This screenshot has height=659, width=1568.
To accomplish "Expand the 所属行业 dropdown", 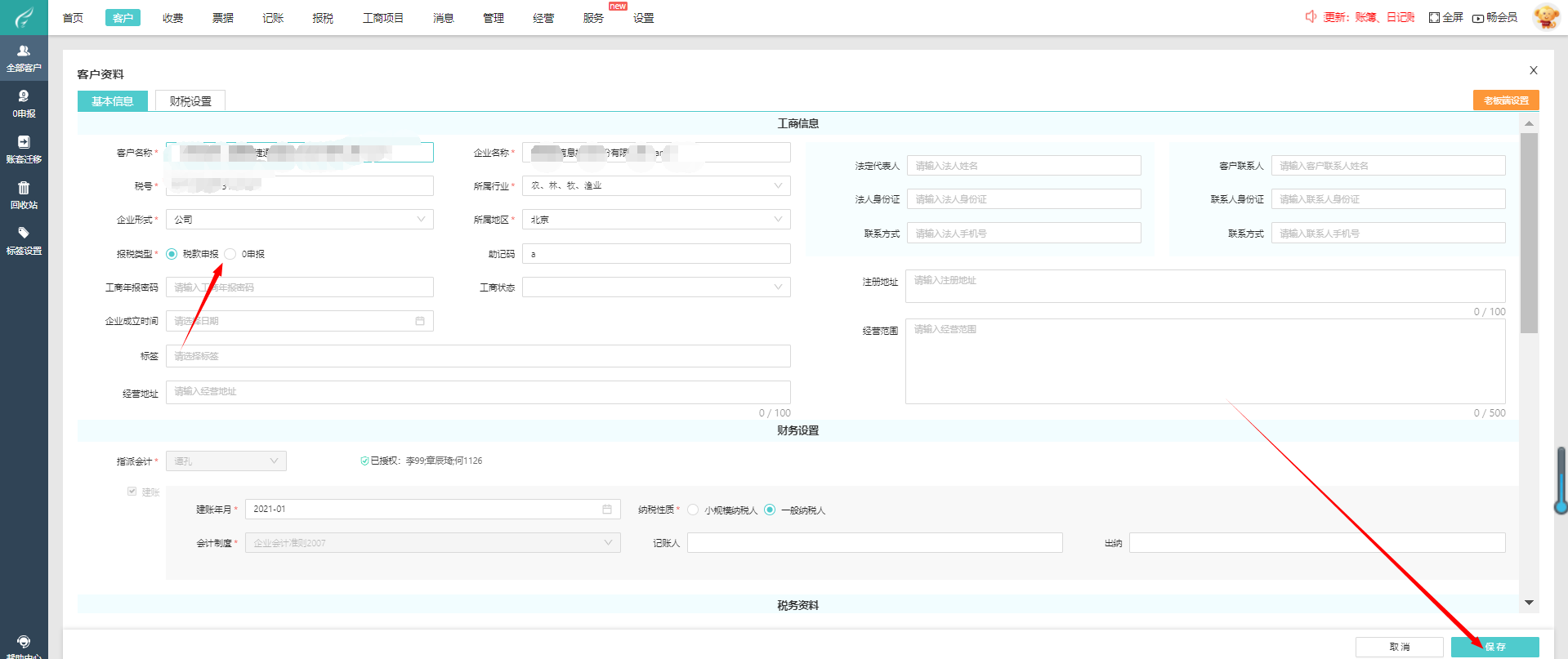I will tap(655, 186).
